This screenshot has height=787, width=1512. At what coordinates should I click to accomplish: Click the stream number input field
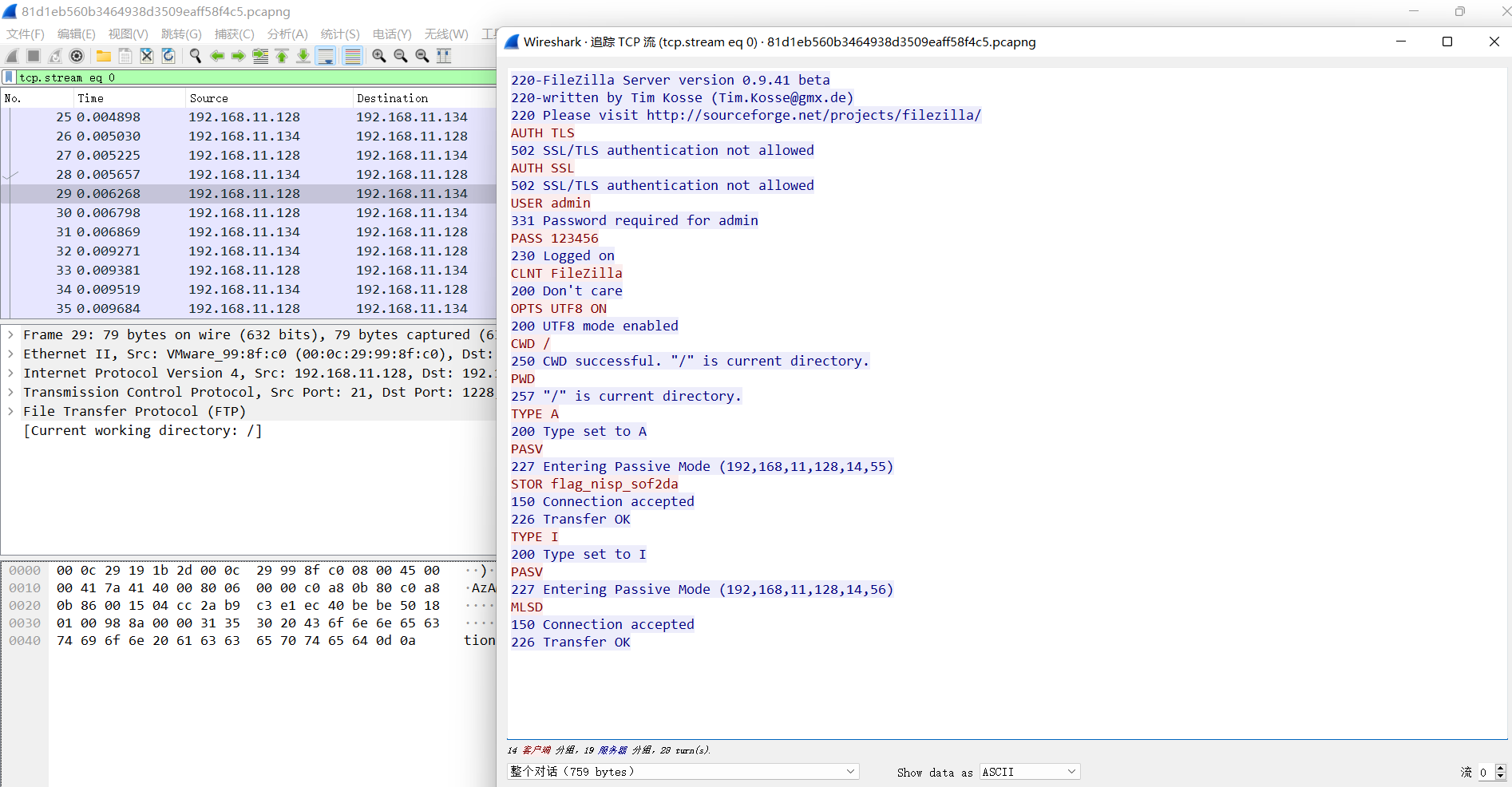click(x=1485, y=772)
